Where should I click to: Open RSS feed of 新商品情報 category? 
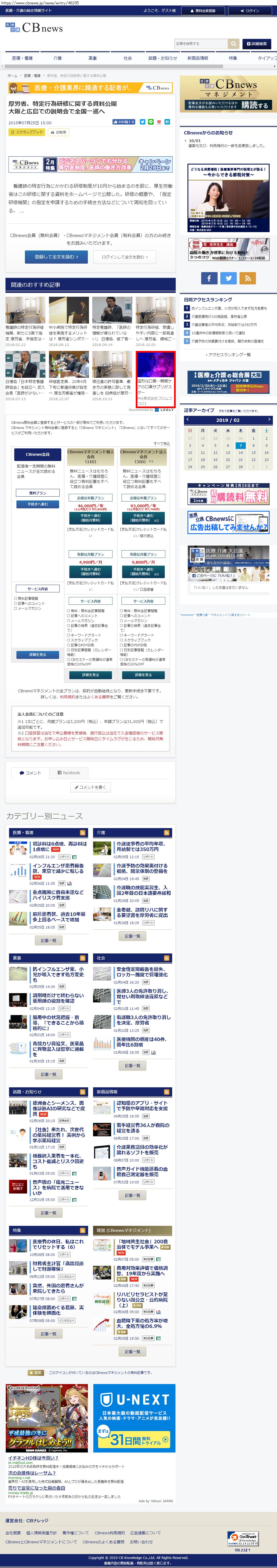pos(167,1091)
